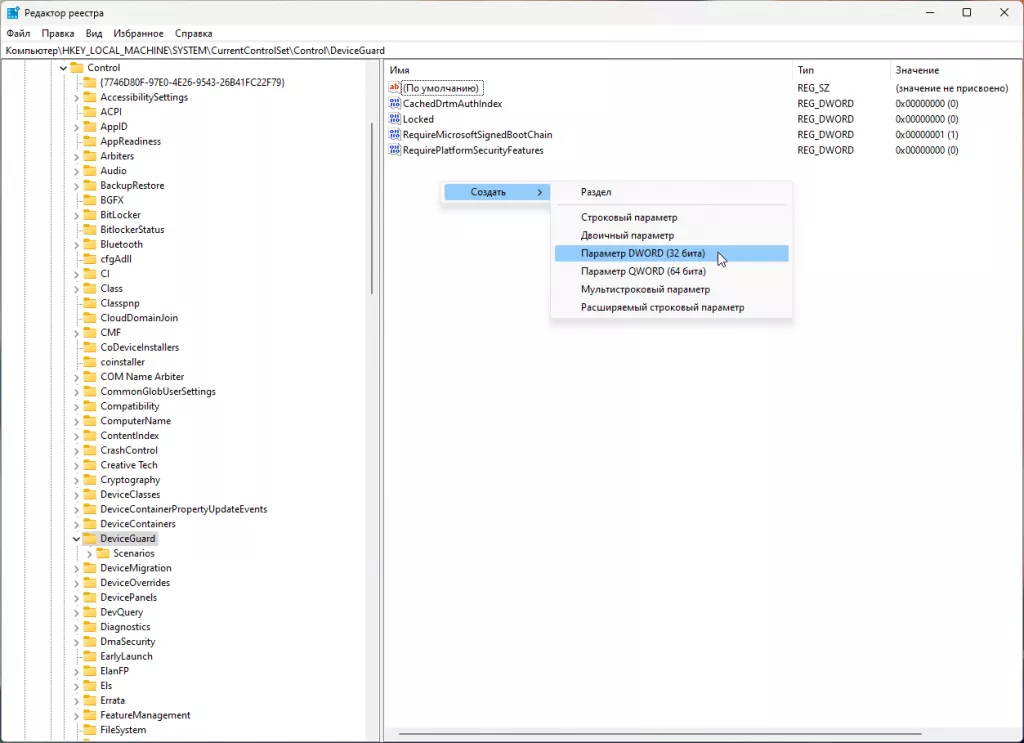The image size is (1024, 743).
Task: Select Раздел in the Создать submenu
Action: tap(596, 192)
